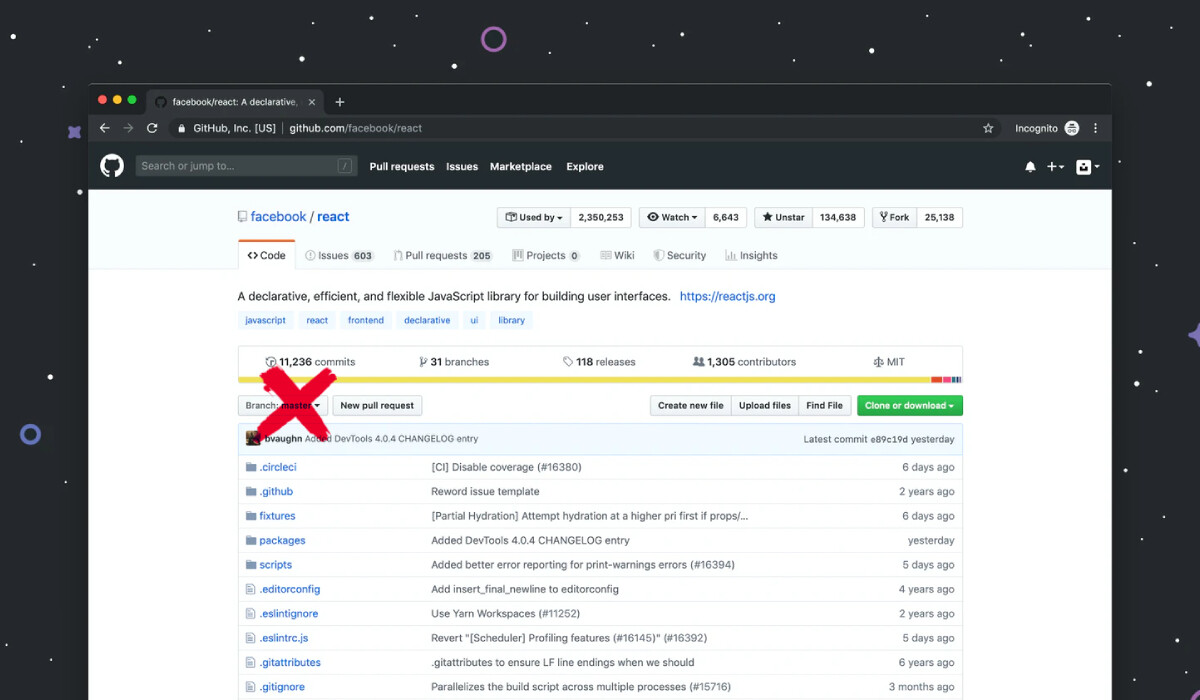Open the Marketplace menu item
Image resolution: width=1200 pixels, height=700 pixels.
tap(520, 166)
